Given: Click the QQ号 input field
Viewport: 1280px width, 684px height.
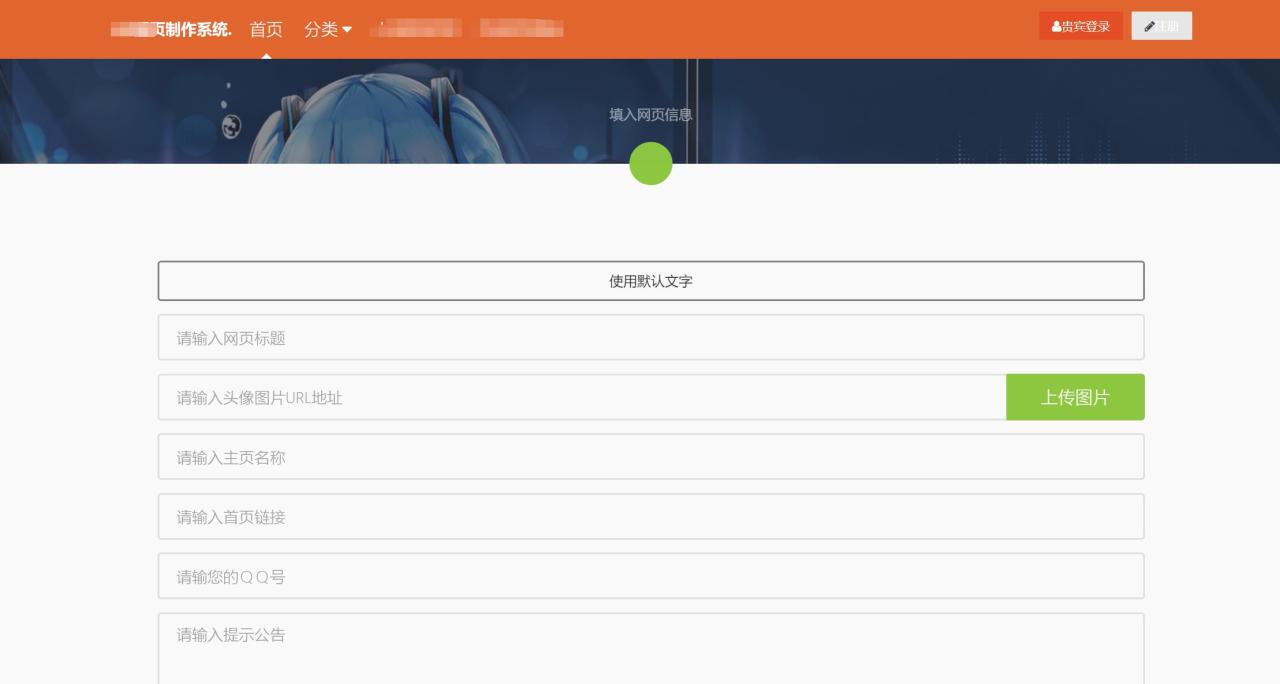Looking at the screenshot, I should (650, 575).
